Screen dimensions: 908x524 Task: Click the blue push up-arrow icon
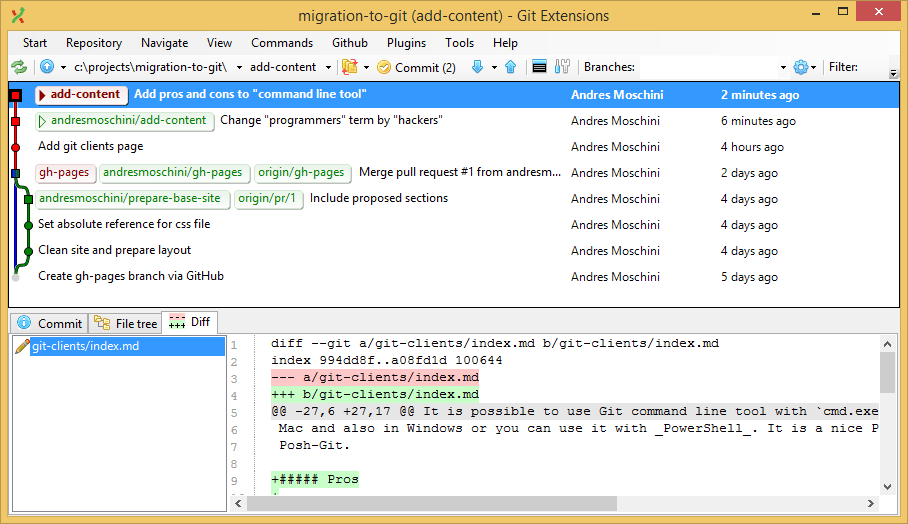(510, 67)
